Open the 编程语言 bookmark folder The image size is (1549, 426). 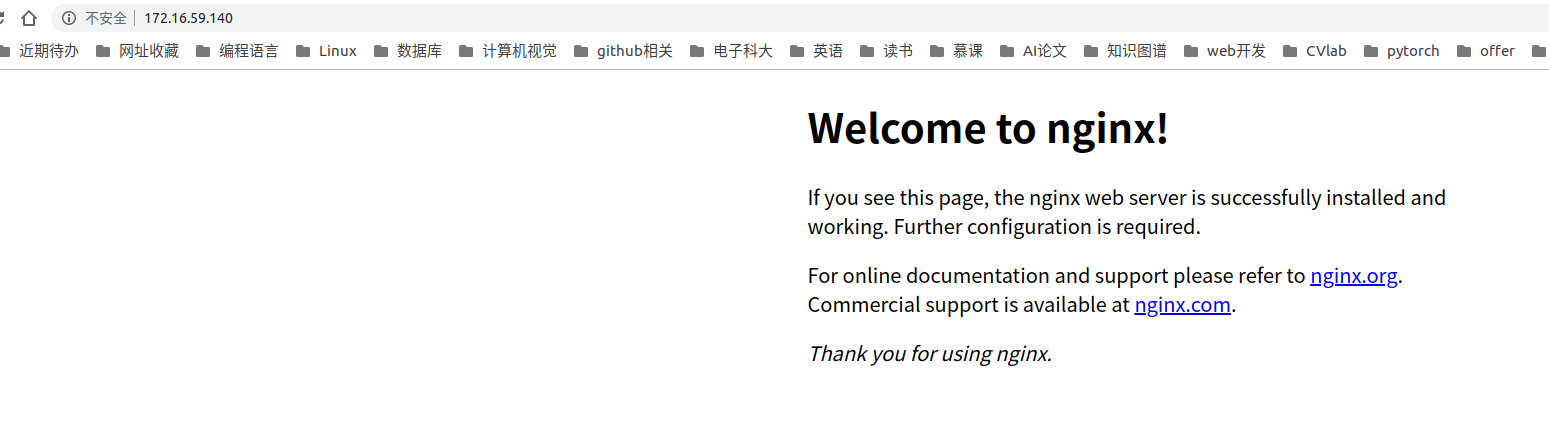[x=237, y=51]
